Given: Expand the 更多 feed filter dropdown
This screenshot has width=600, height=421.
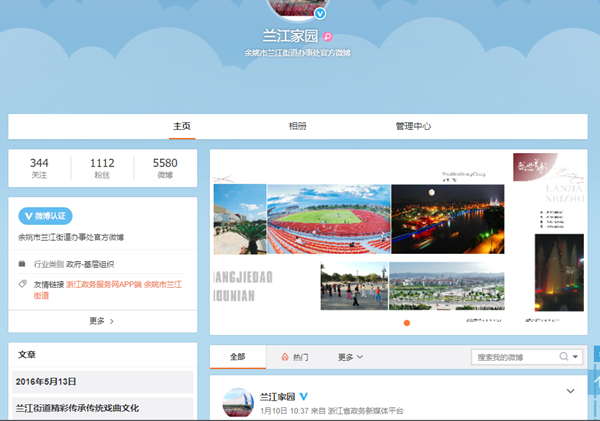Looking at the screenshot, I should (350, 357).
